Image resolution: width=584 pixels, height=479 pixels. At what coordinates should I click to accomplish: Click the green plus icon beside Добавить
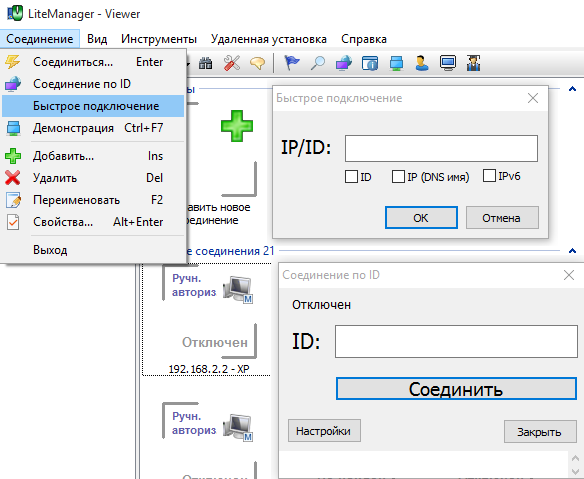pos(13,156)
